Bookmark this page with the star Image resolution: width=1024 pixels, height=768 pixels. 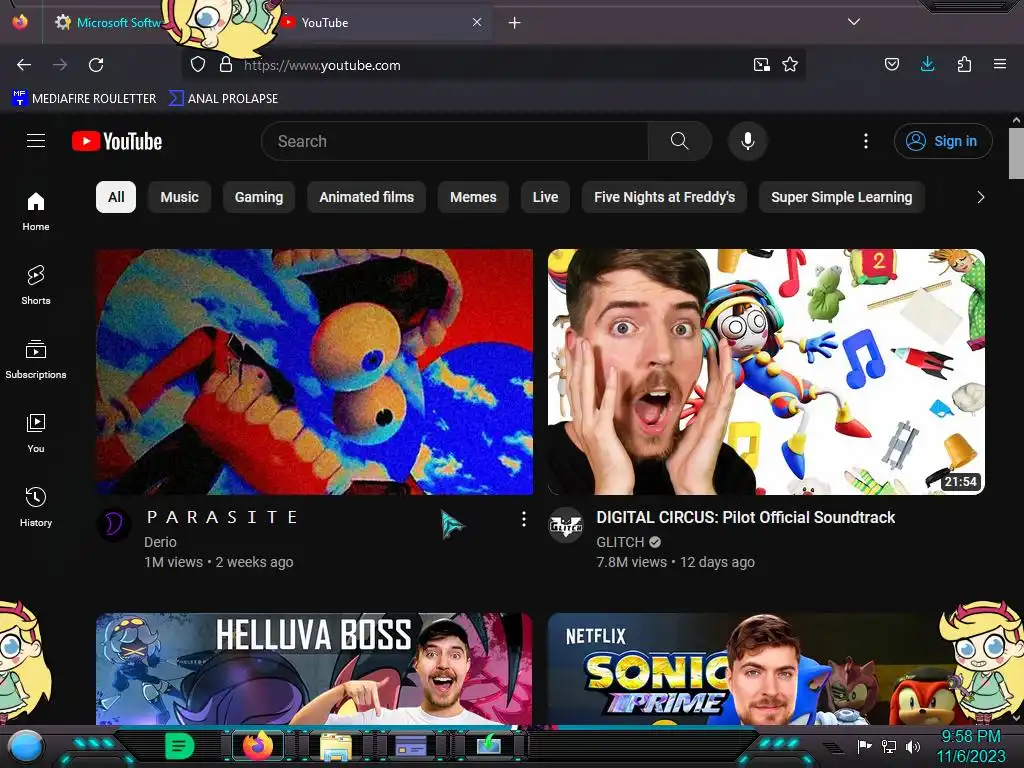pyautogui.click(x=790, y=65)
